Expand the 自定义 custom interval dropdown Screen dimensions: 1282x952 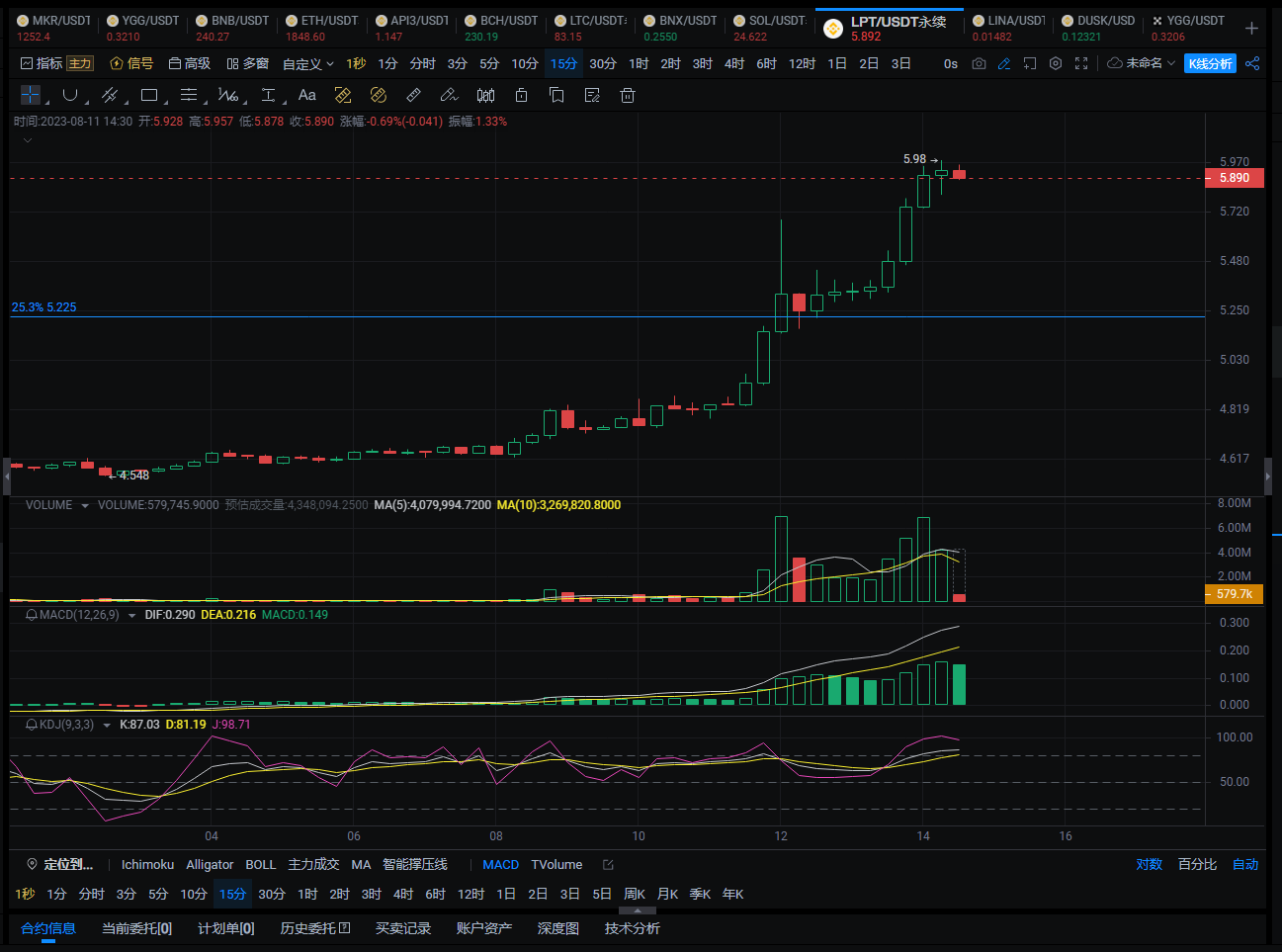pyautogui.click(x=308, y=63)
